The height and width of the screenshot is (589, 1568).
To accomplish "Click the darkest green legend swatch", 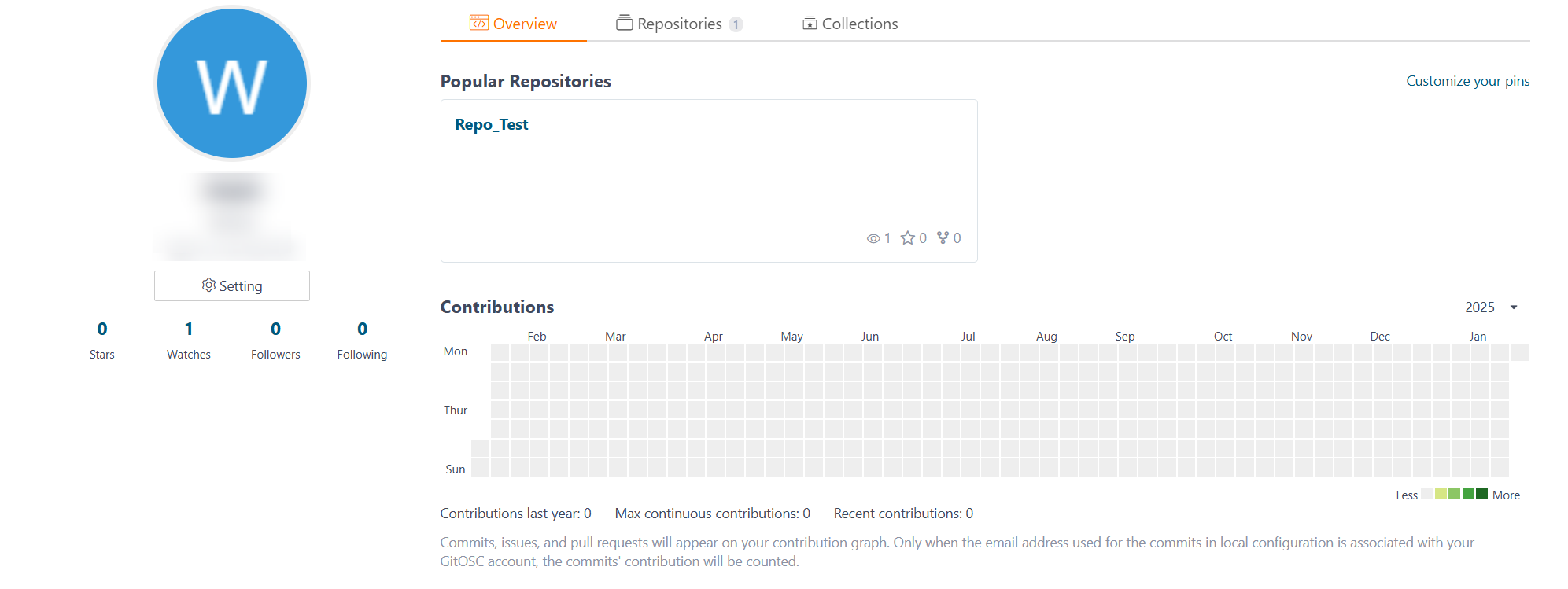I will click(1481, 494).
